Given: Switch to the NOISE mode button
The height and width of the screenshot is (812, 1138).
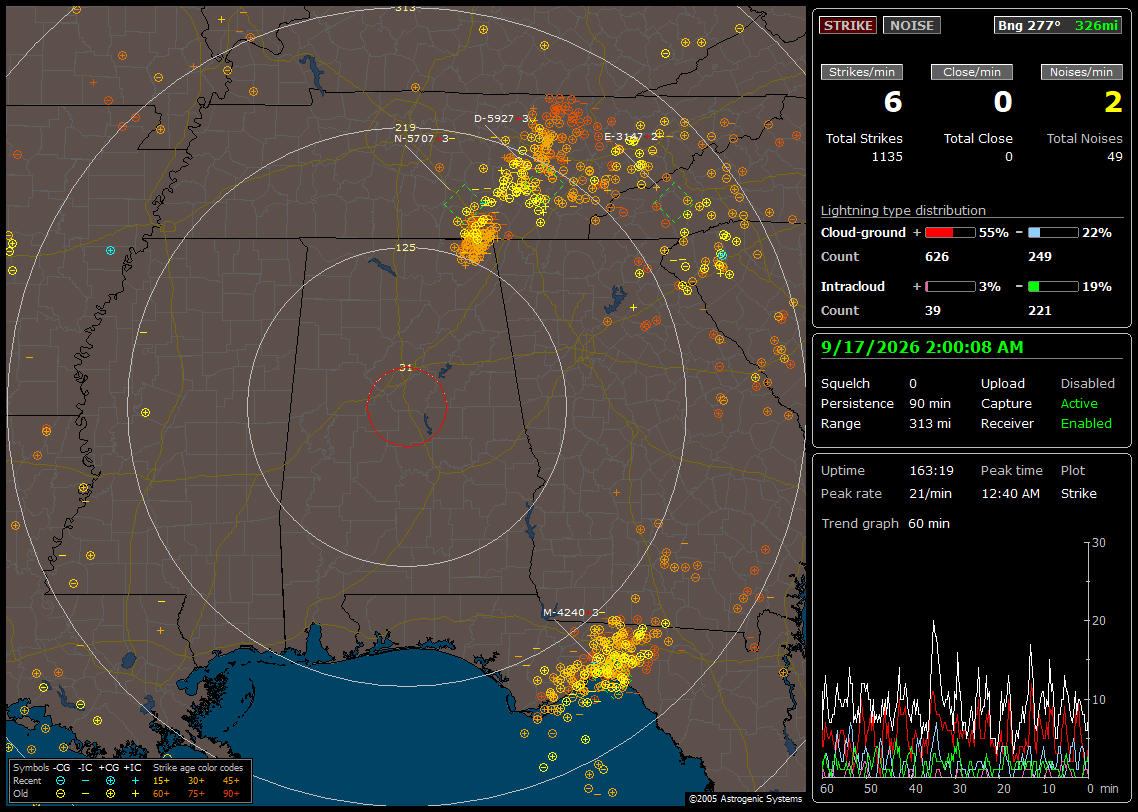Looking at the screenshot, I should click(912, 25).
